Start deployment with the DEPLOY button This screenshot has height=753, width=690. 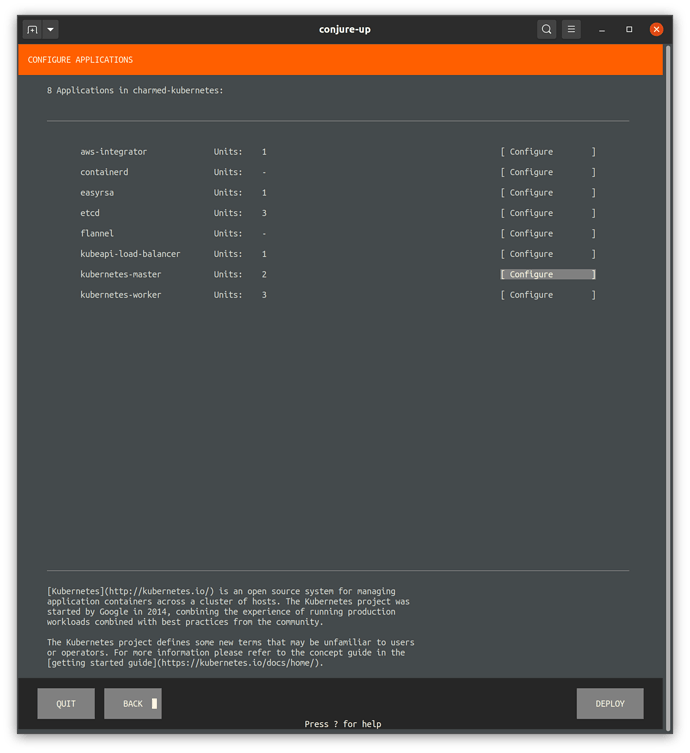click(610, 704)
